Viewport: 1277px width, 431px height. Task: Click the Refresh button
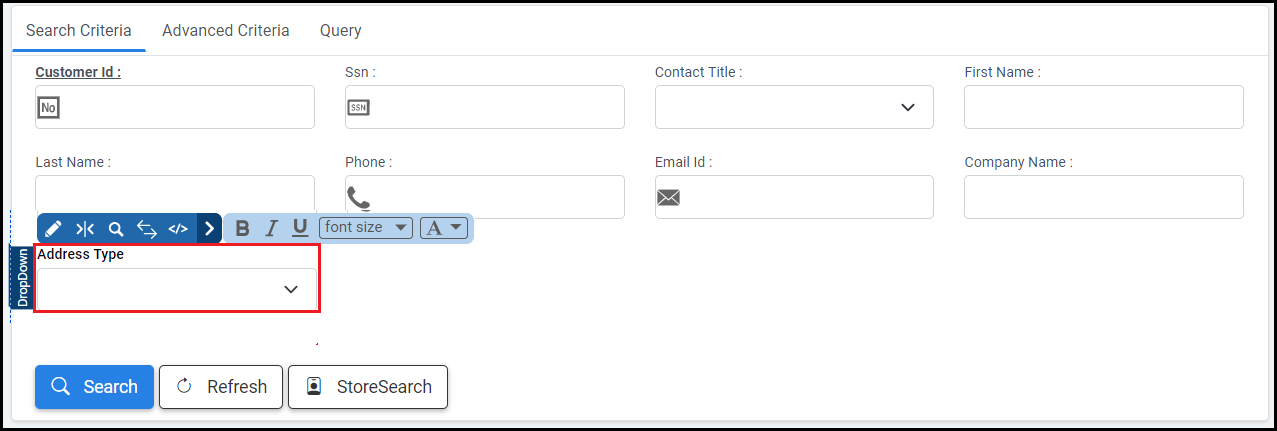click(221, 387)
